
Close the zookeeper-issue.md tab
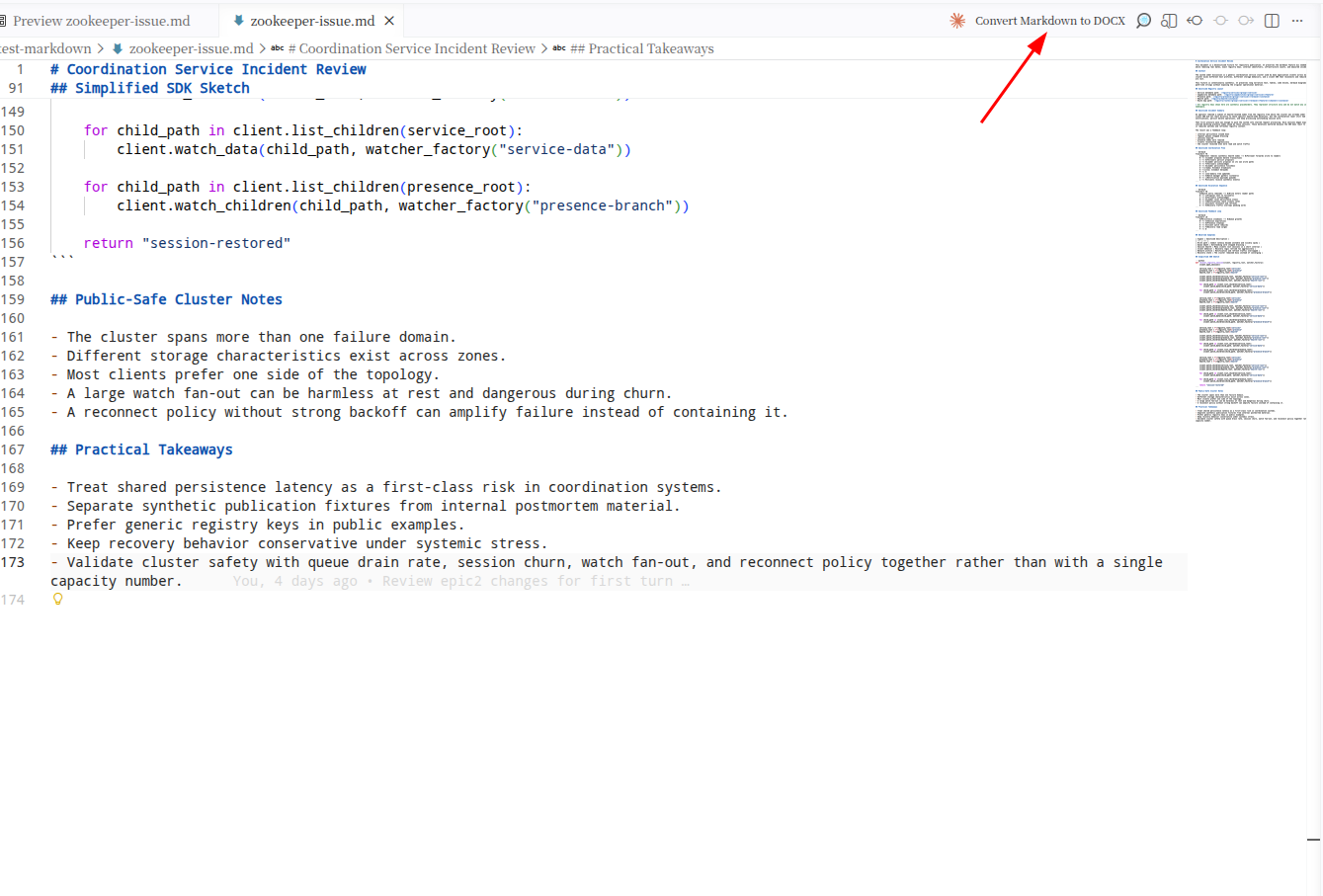[389, 21]
